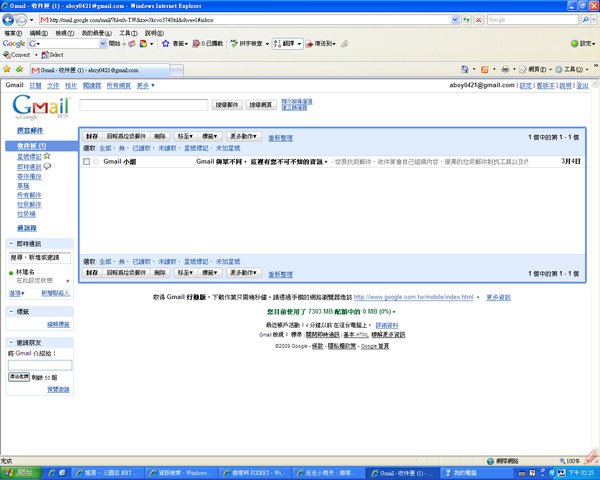Click the 搜尋網頁 search web button
Image resolution: width=600 pixels, height=480 pixels.
(261, 104)
